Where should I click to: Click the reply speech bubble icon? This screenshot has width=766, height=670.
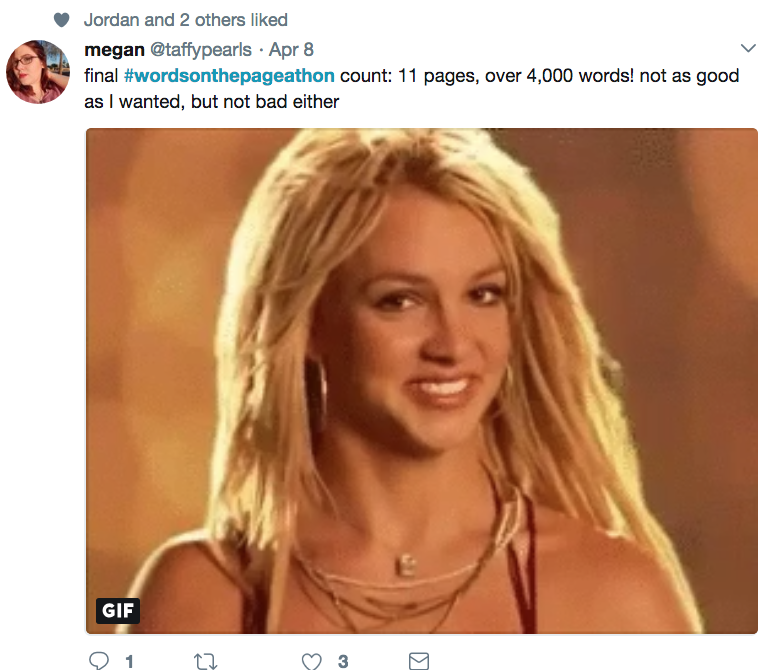point(99,661)
